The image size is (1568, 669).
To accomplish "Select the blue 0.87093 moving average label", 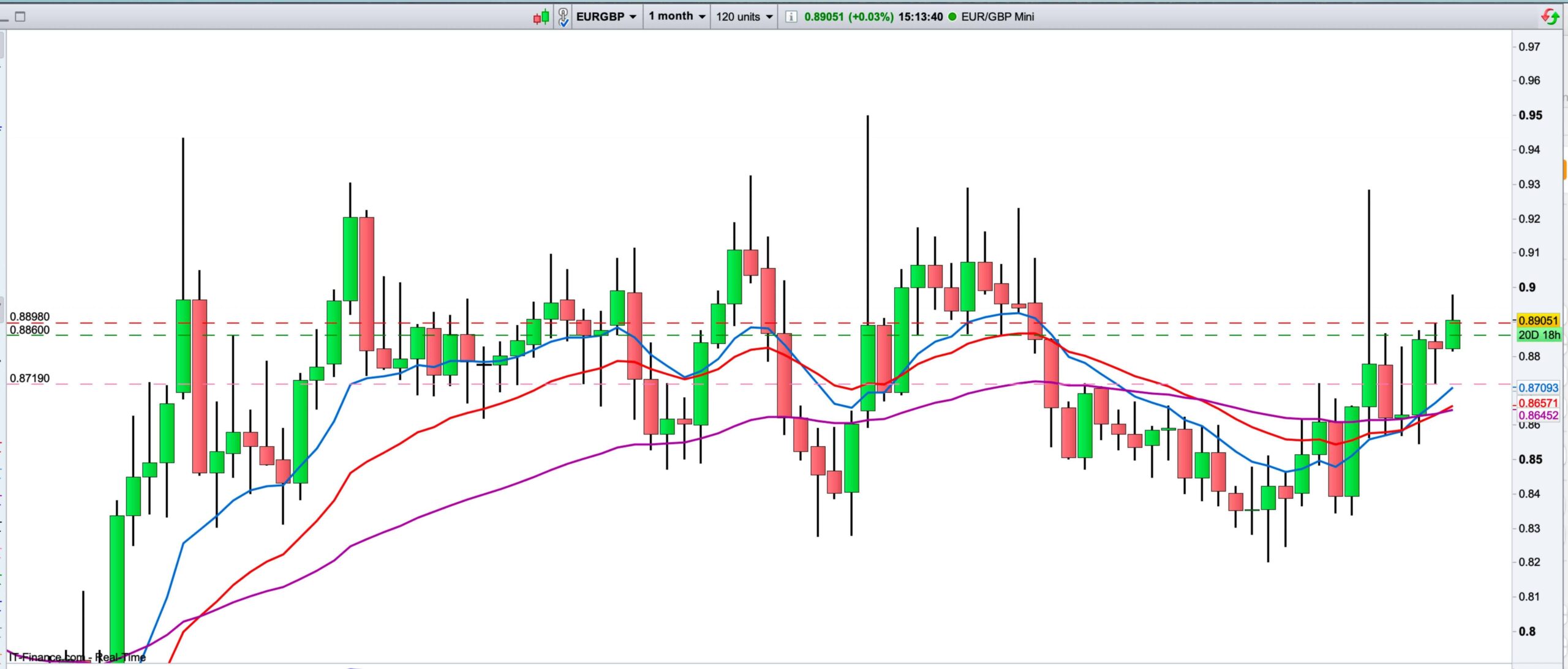I will tap(1538, 388).
